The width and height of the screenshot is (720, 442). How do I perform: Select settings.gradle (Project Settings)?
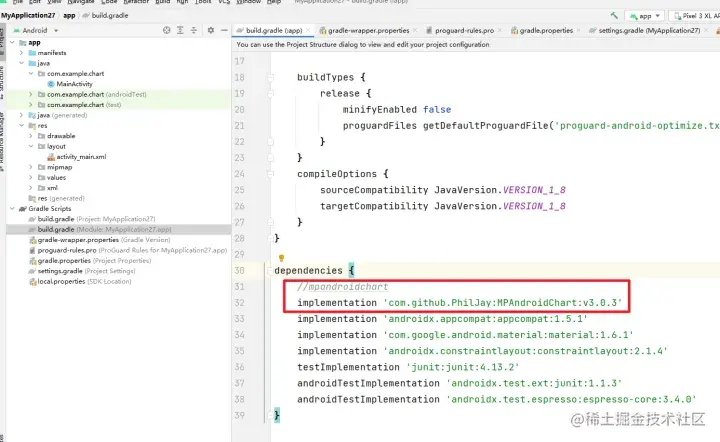pyautogui.click(x=82, y=271)
